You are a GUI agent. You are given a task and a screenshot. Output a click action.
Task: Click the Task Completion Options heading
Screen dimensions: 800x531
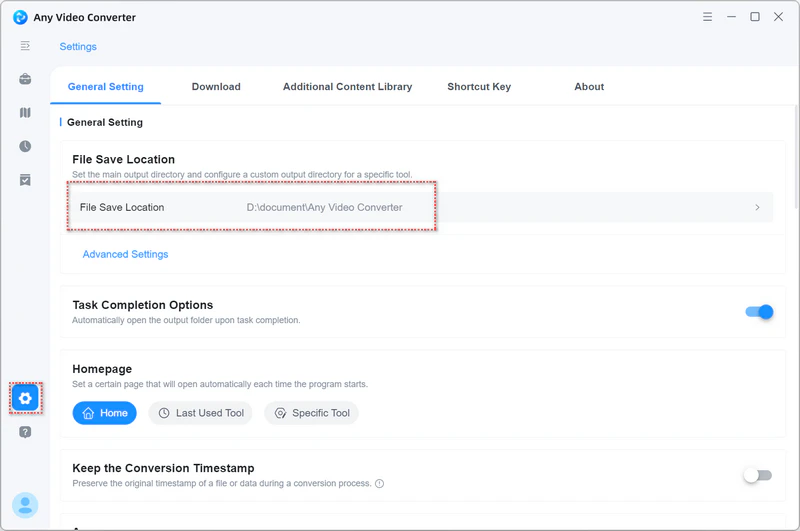143,305
